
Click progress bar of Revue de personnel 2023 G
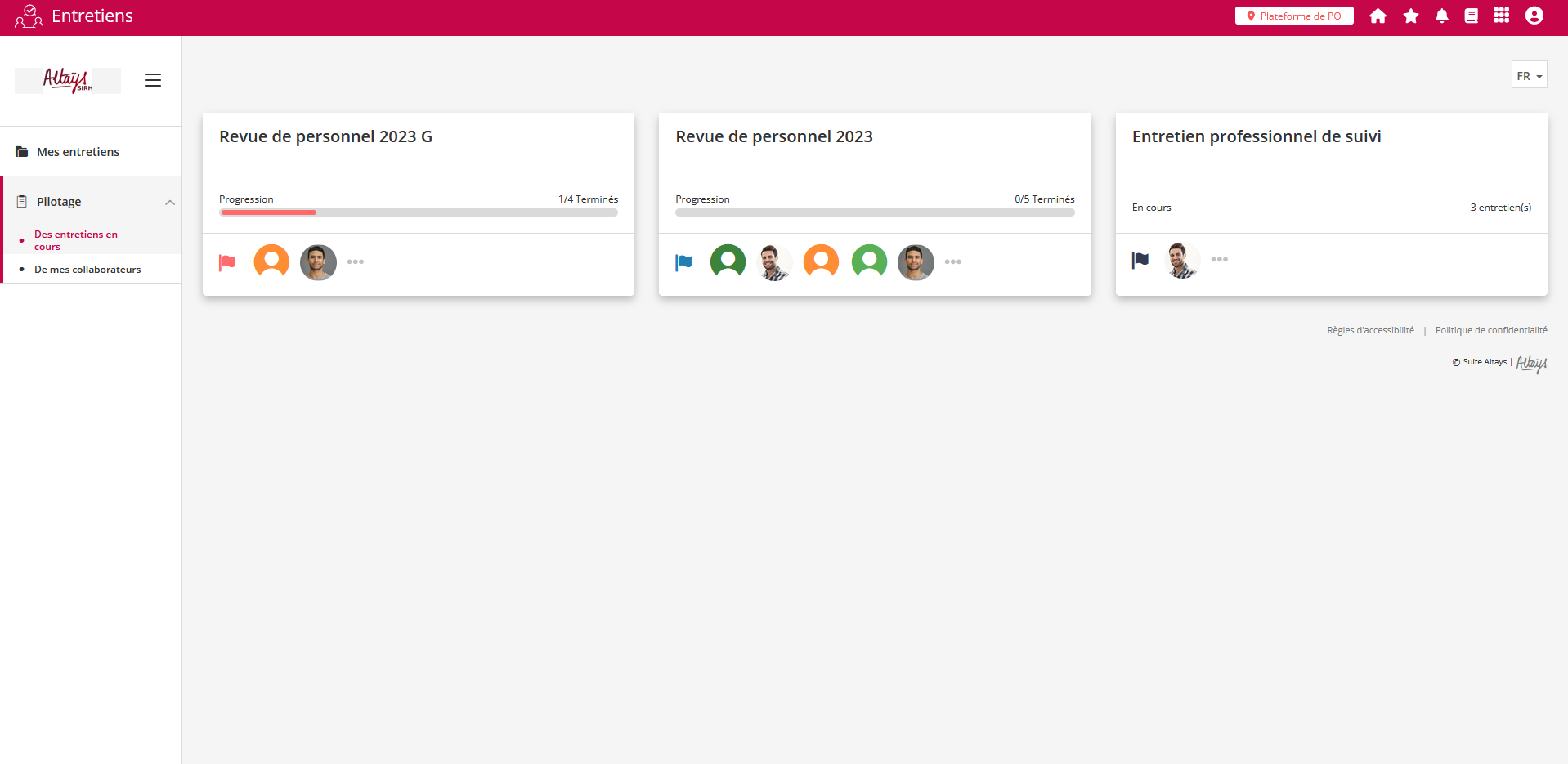coord(418,212)
